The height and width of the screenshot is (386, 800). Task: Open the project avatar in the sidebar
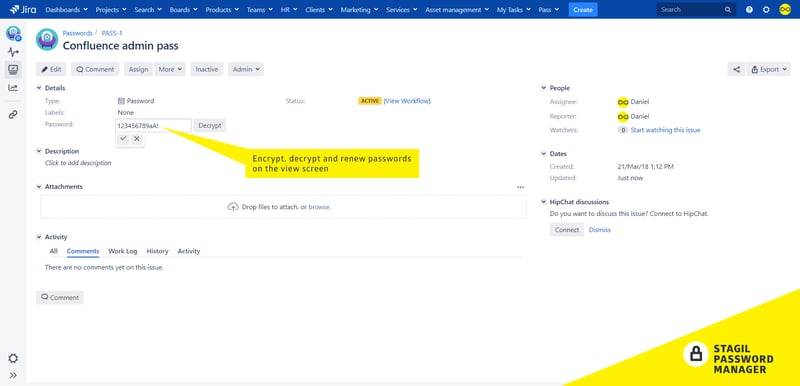coord(13,34)
